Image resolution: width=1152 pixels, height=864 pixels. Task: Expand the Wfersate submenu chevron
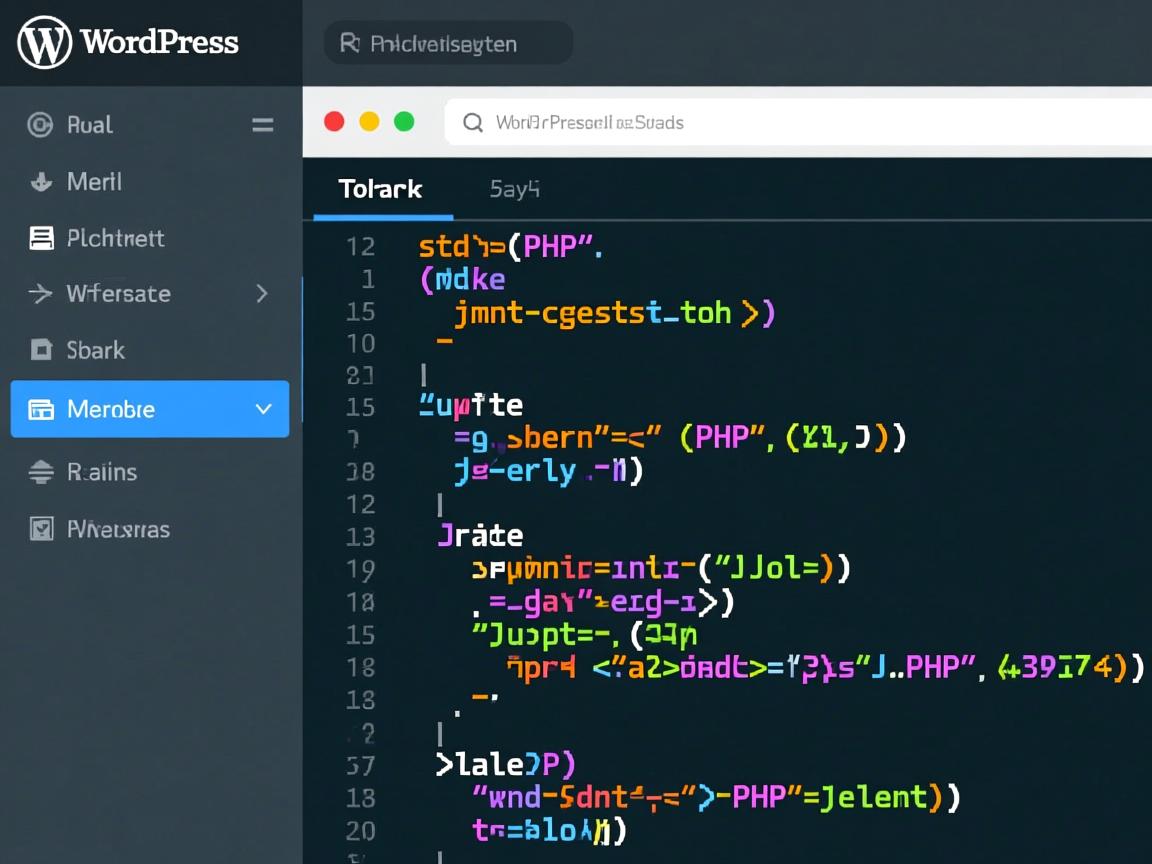[262, 294]
